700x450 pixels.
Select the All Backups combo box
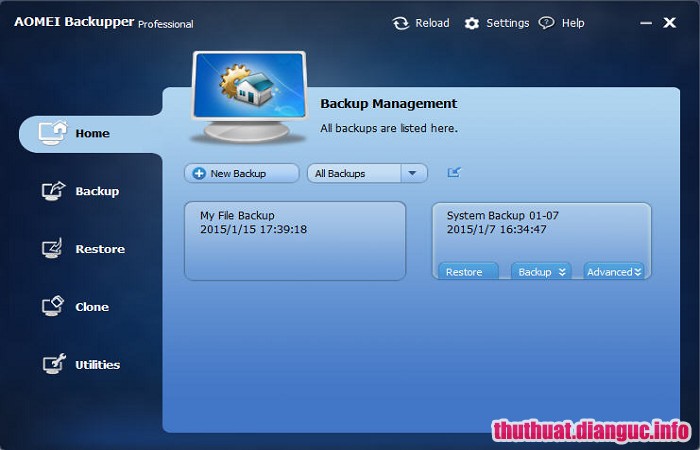(367, 173)
